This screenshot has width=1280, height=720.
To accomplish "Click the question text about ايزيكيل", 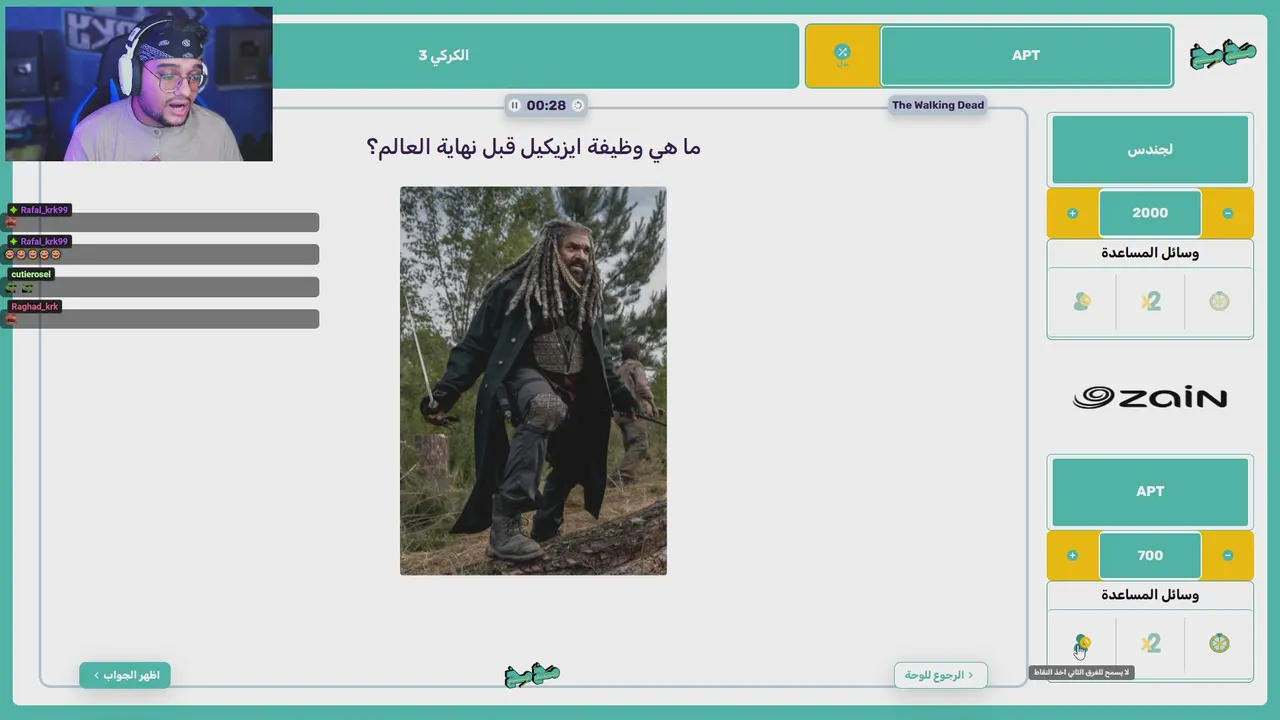I will 533,147.
